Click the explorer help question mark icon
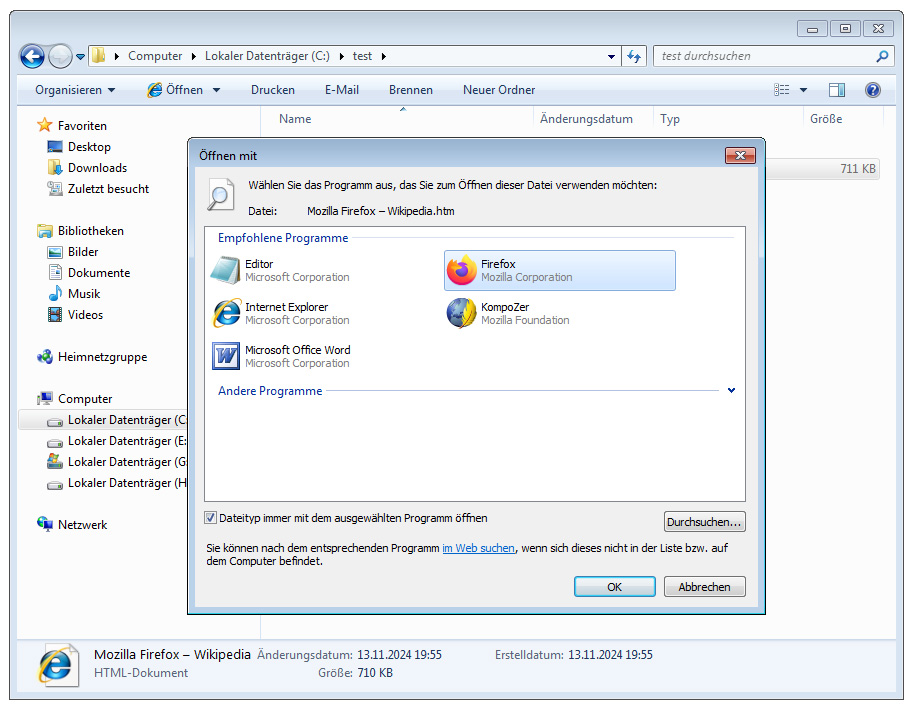912x708 pixels. pyautogui.click(x=872, y=90)
